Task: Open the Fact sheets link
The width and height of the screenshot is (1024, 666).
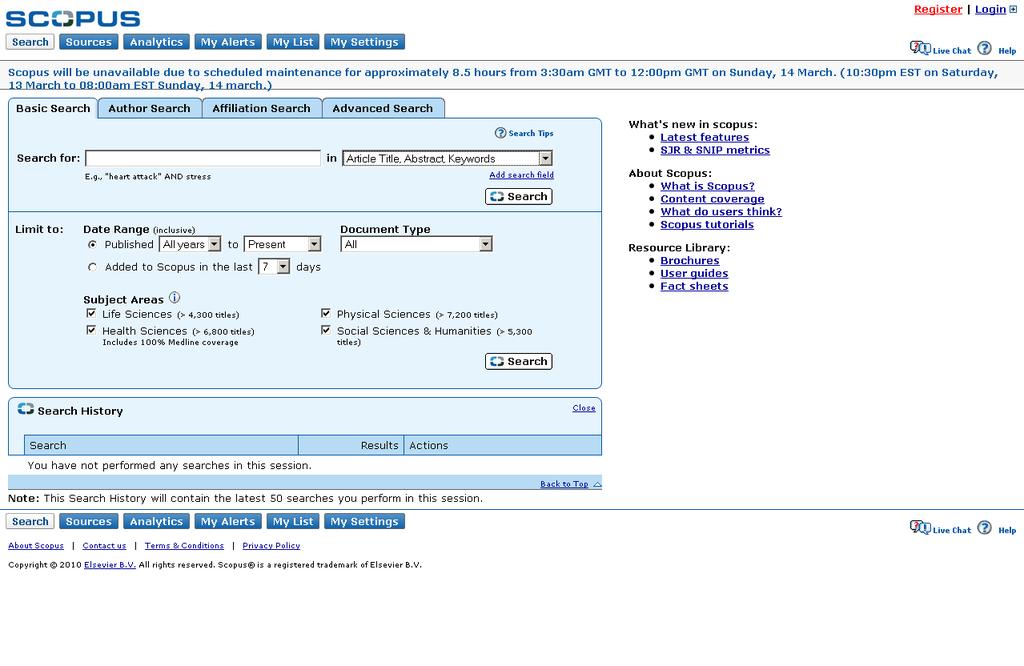Action: [x=694, y=286]
